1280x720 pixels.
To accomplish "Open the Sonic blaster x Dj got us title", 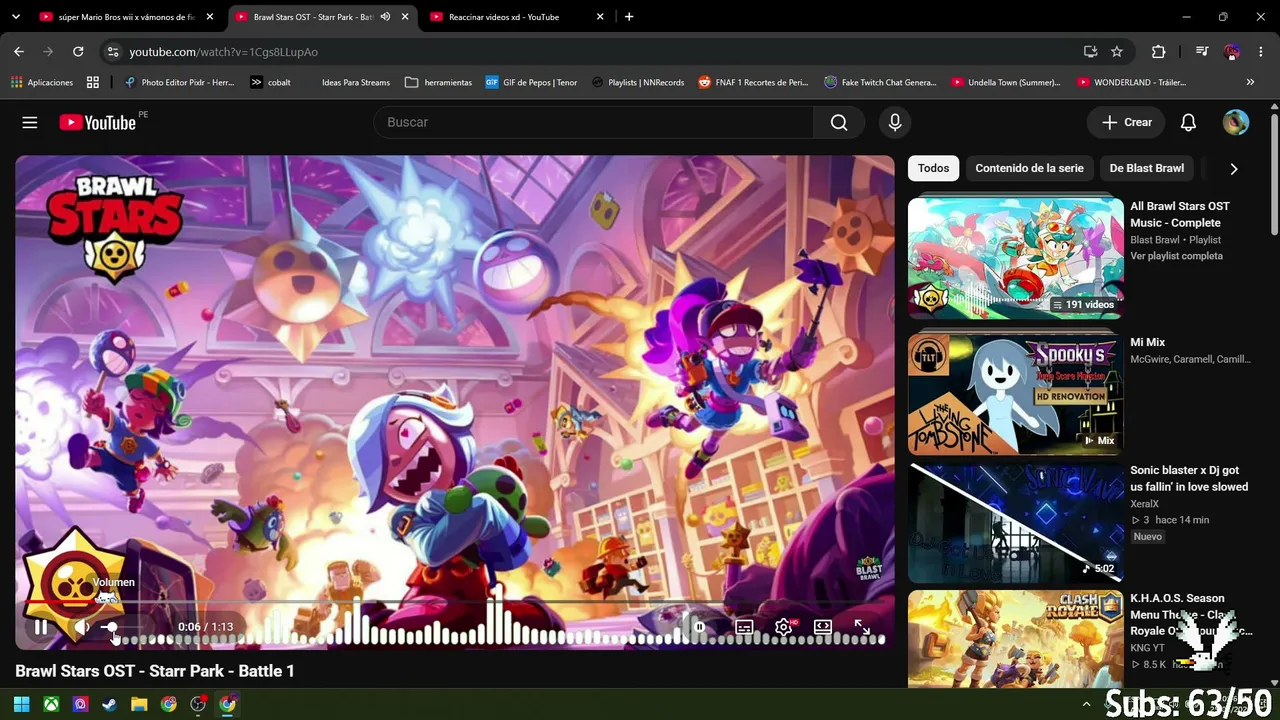I will 1189,478.
